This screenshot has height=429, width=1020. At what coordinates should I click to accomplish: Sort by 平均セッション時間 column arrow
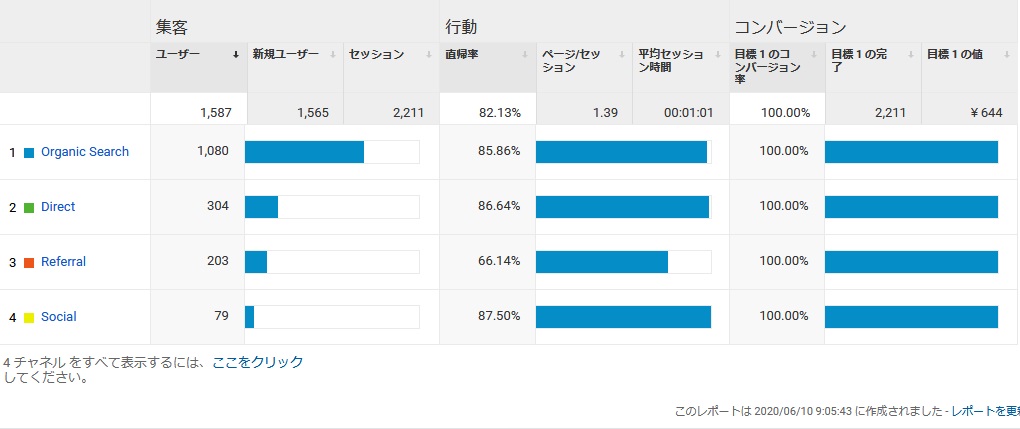click(x=718, y=55)
